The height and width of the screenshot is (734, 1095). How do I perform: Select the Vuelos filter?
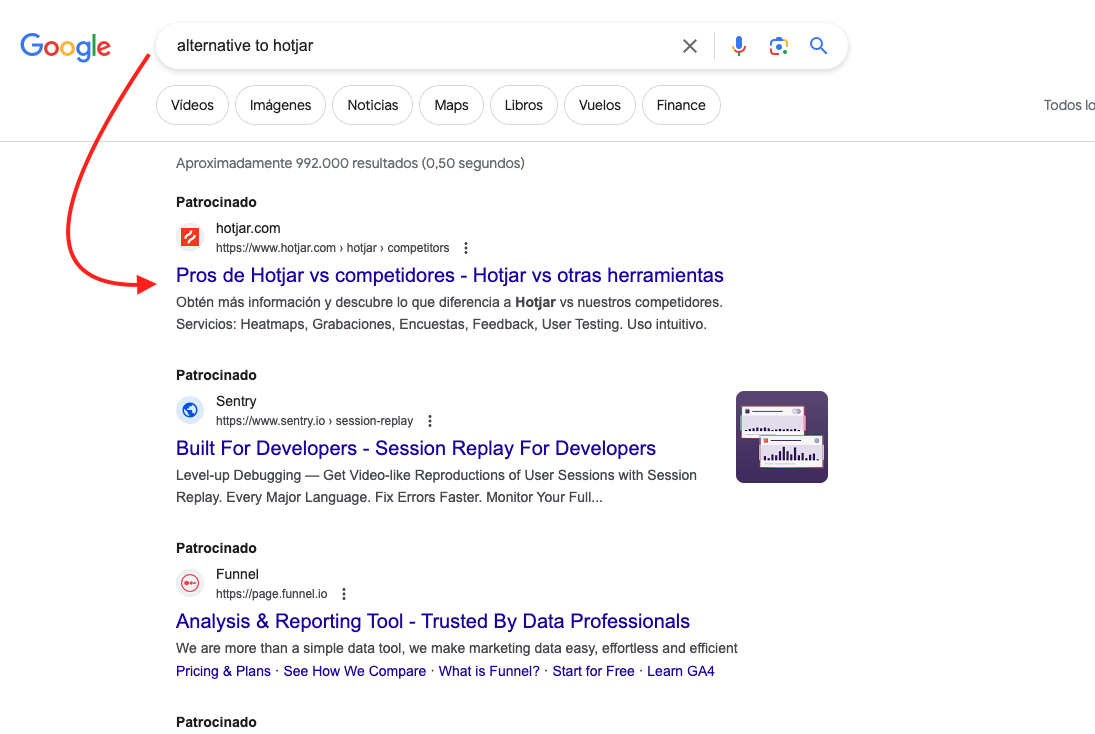[x=599, y=105]
